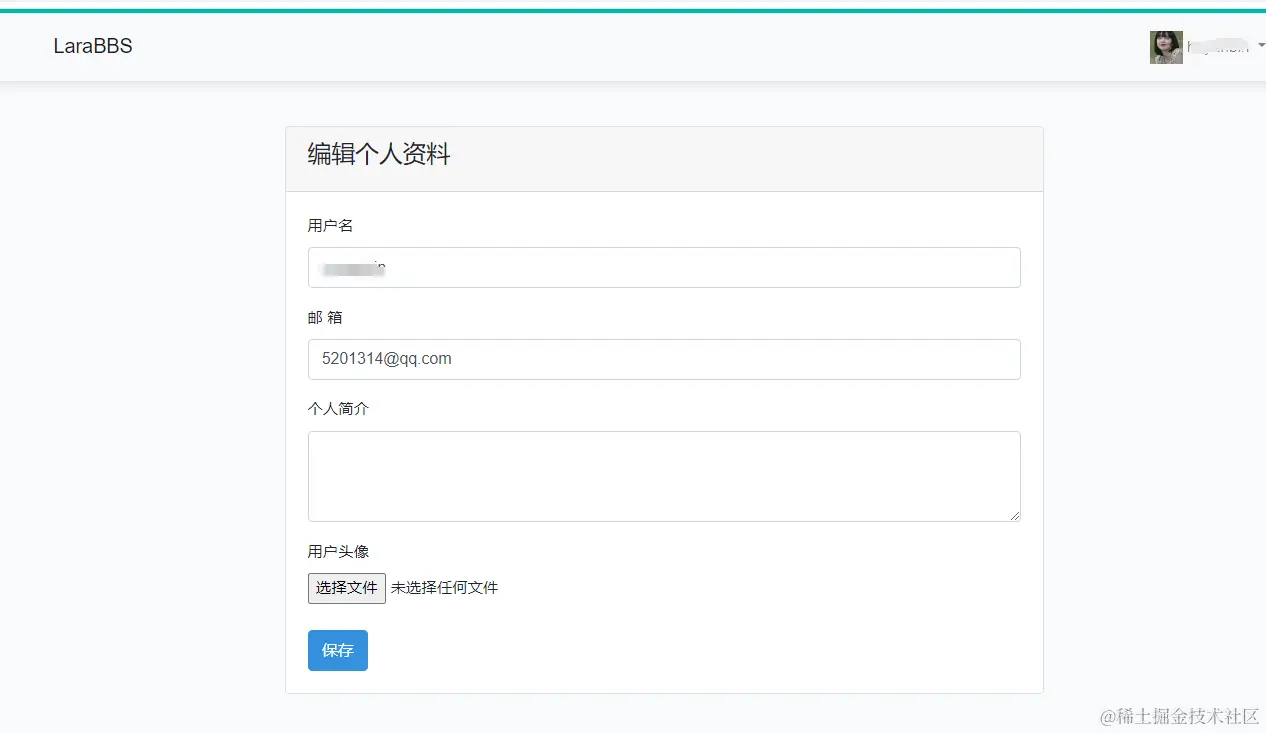This screenshot has width=1266, height=733.
Task: Click the 邮箱 field with 5201314@qq.com
Action: point(664,359)
